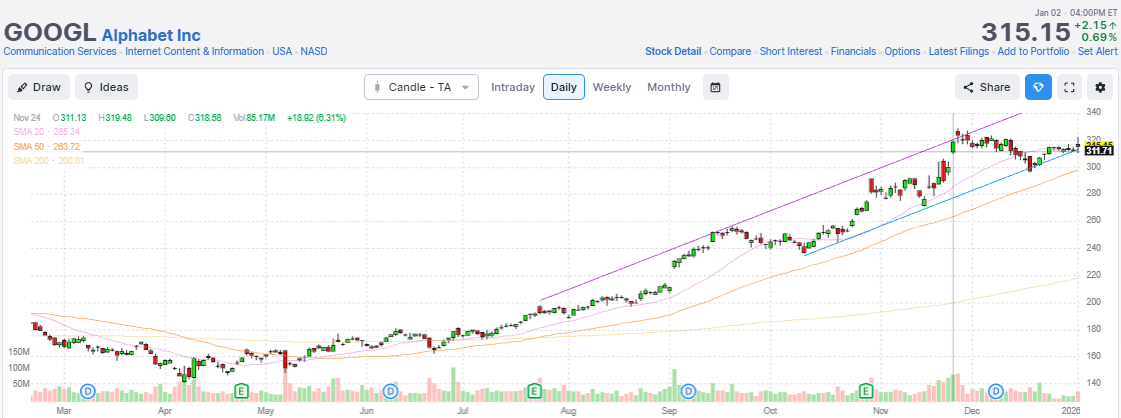Viewport: 1121px width, 418px height.
Task: Click the Alphabet Inc company name
Action: click(151, 35)
